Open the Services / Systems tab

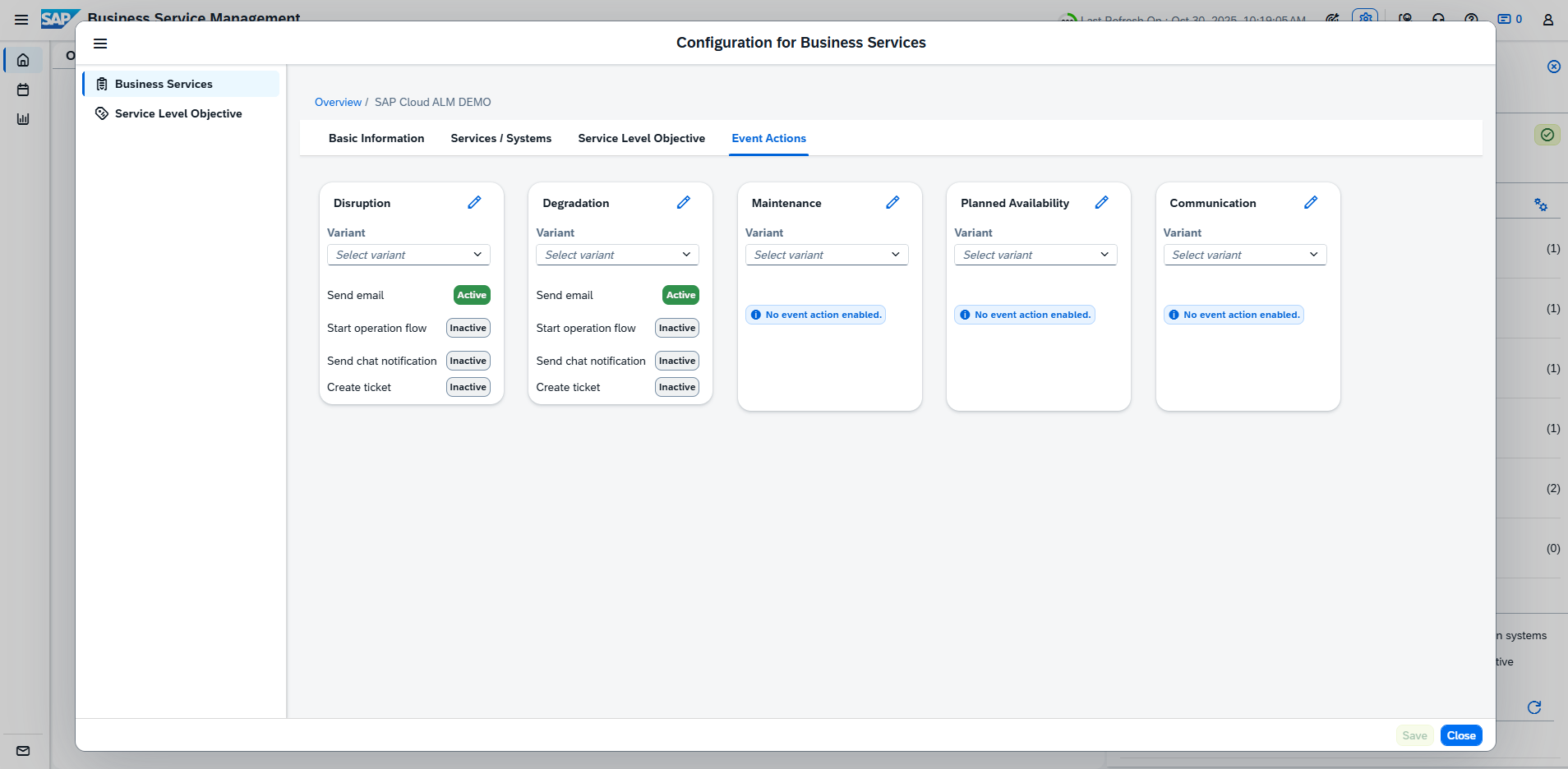tap(500, 138)
